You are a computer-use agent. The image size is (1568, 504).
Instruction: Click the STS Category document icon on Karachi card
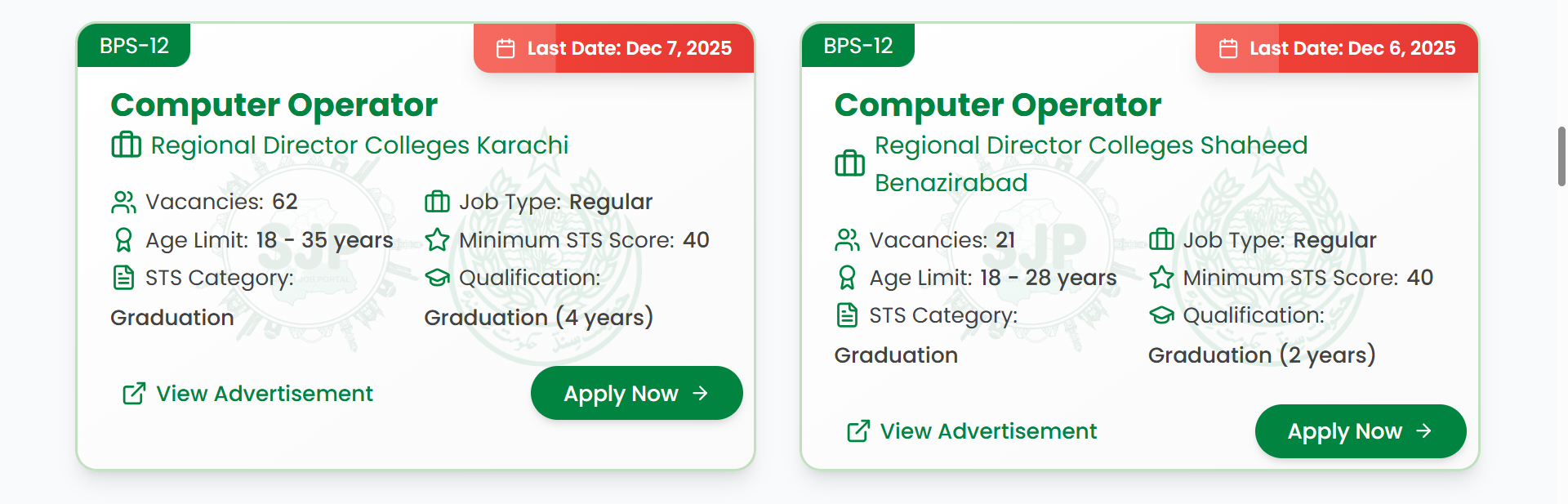123,278
